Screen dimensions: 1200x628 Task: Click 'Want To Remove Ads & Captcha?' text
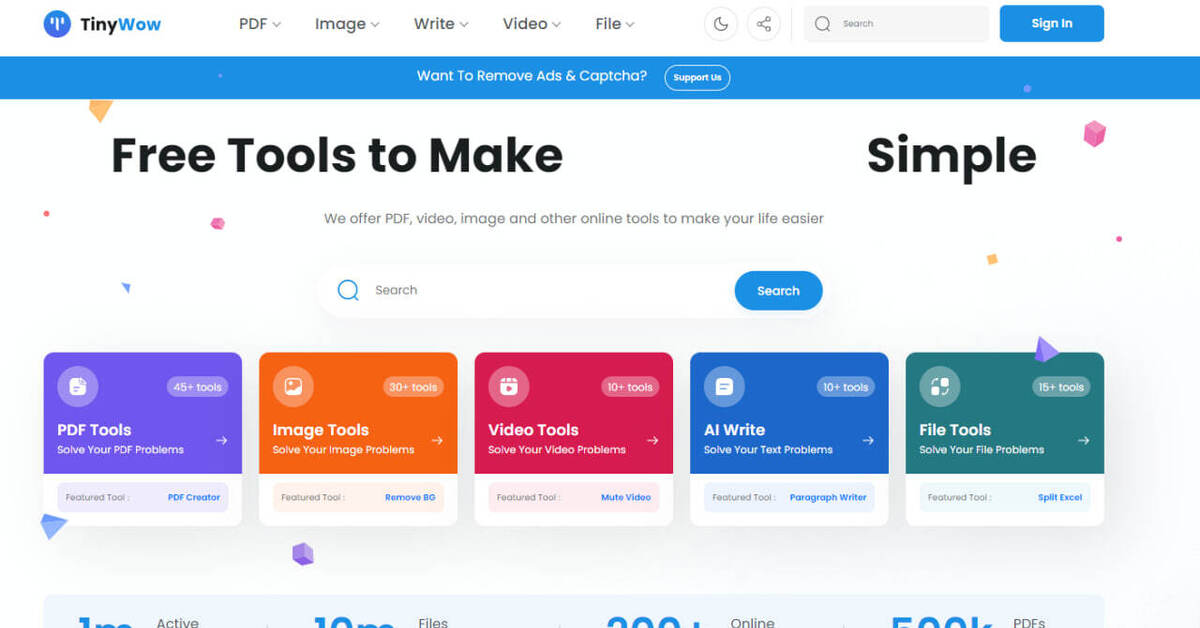coord(532,76)
